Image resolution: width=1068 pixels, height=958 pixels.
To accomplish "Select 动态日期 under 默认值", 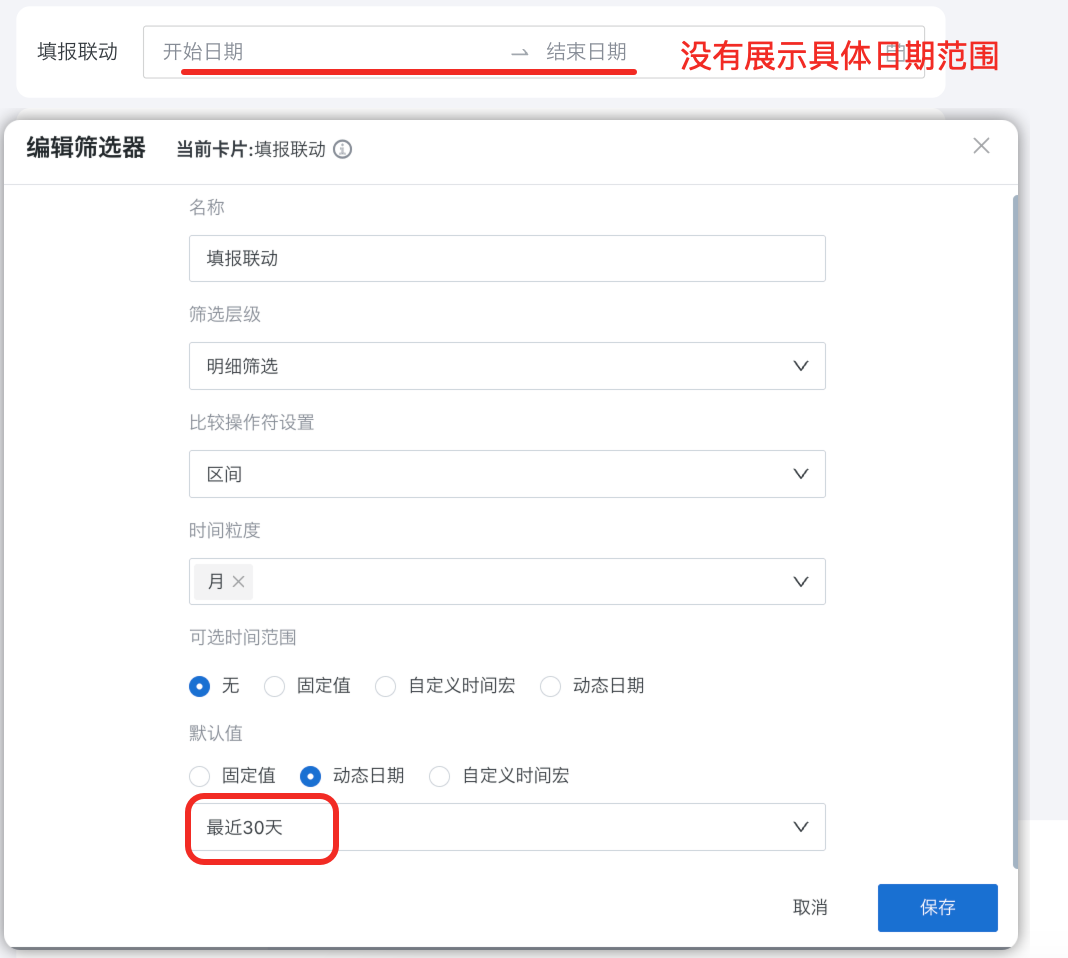I will pyautogui.click(x=311, y=776).
